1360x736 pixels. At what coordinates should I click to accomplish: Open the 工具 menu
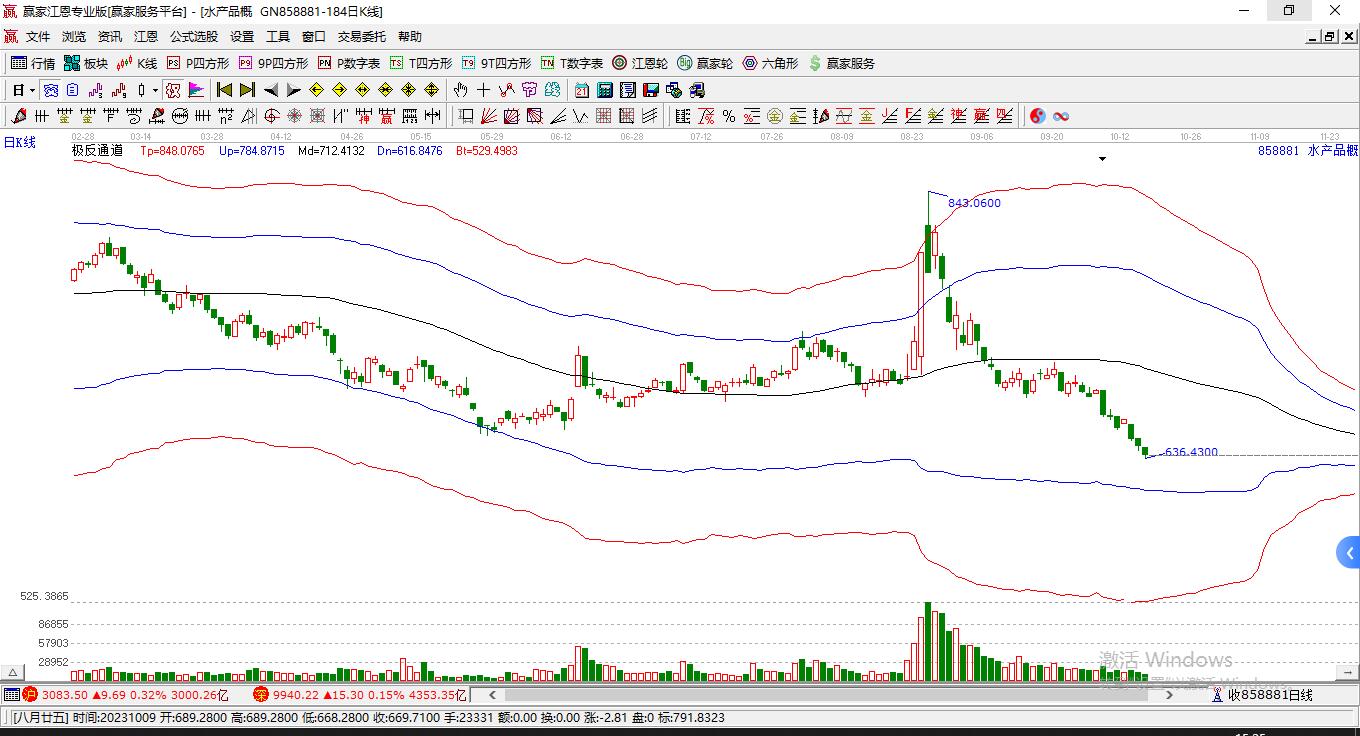coord(278,37)
